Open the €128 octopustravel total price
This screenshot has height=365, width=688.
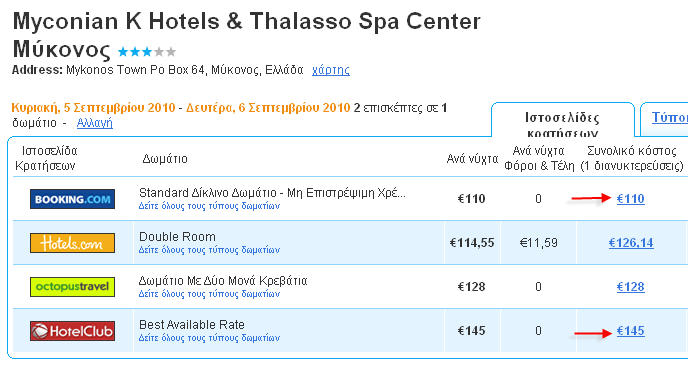tap(631, 286)
